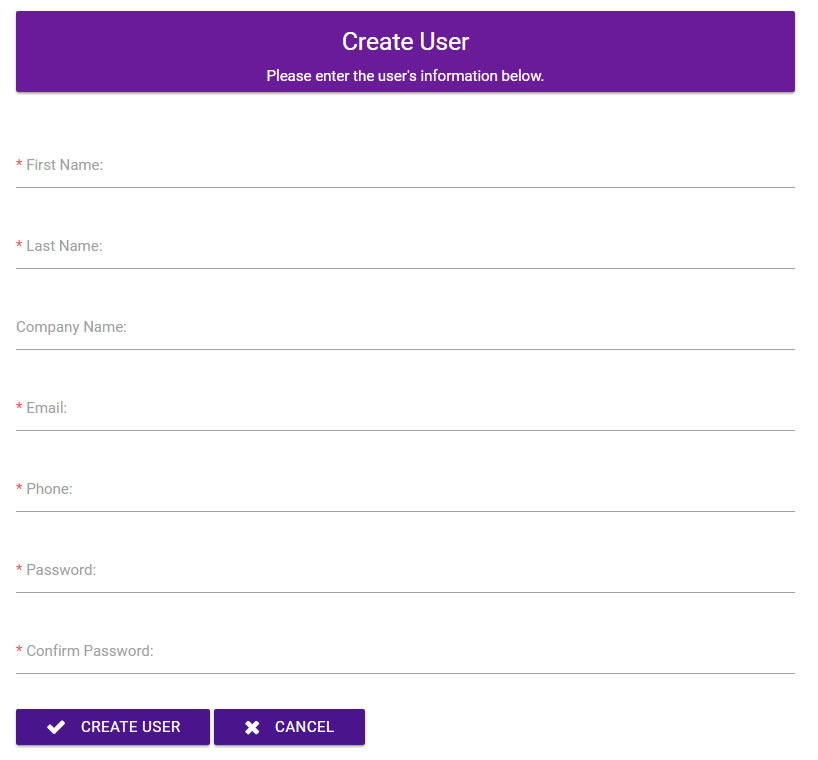The width and height of the screenshot is (818, 760).
Task: Click the Cancel button
Action: (x=289, y=727)
